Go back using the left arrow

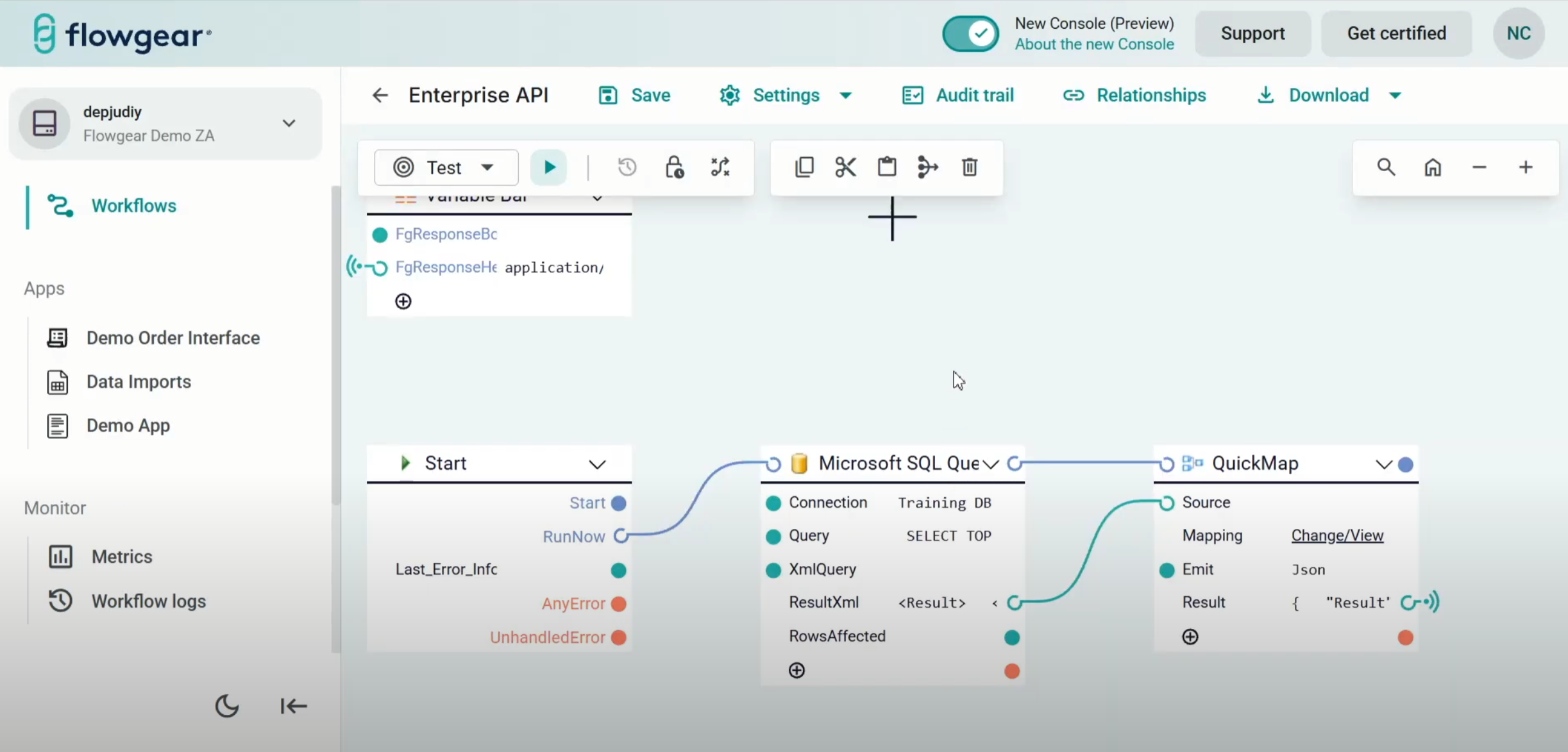click(x=380, y=96)
